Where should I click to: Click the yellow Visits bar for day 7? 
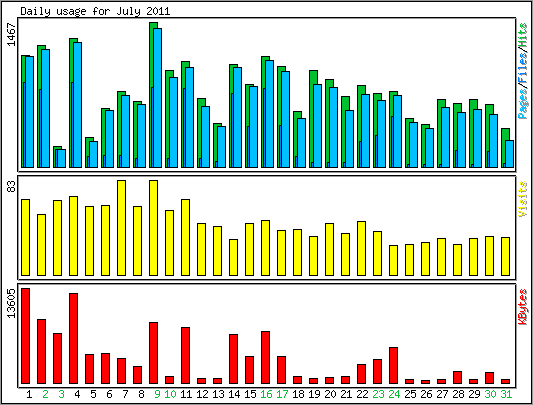[x=121, y=228]
